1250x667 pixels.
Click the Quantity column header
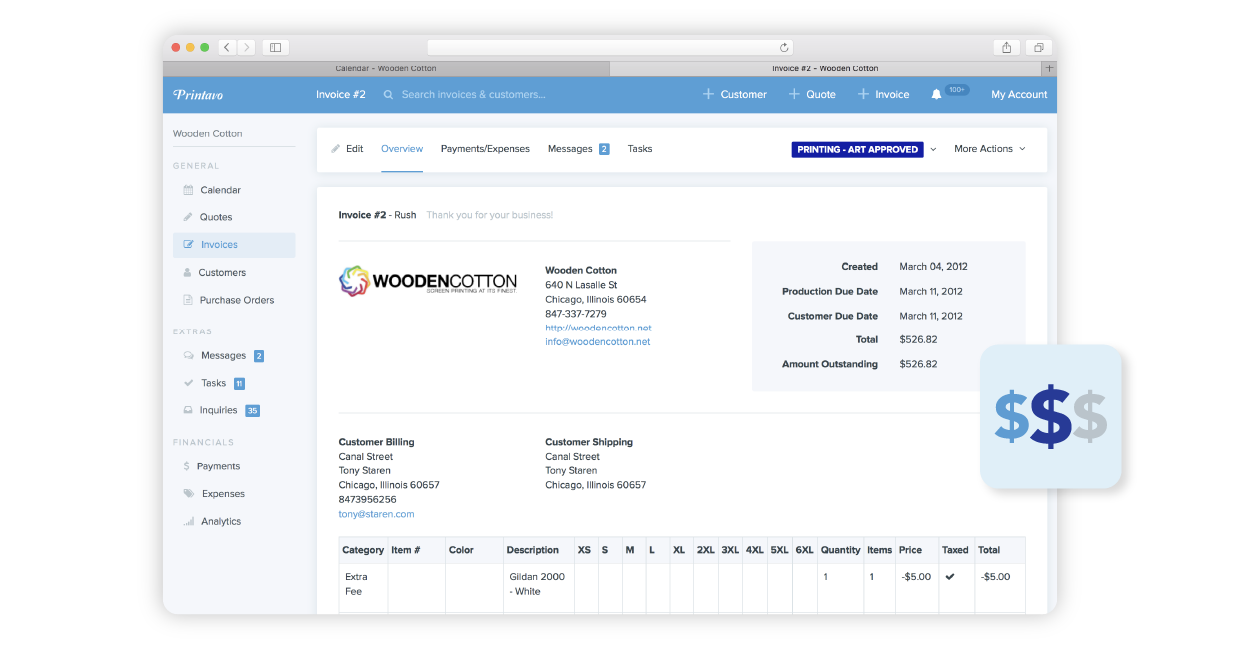click(840, 550)
